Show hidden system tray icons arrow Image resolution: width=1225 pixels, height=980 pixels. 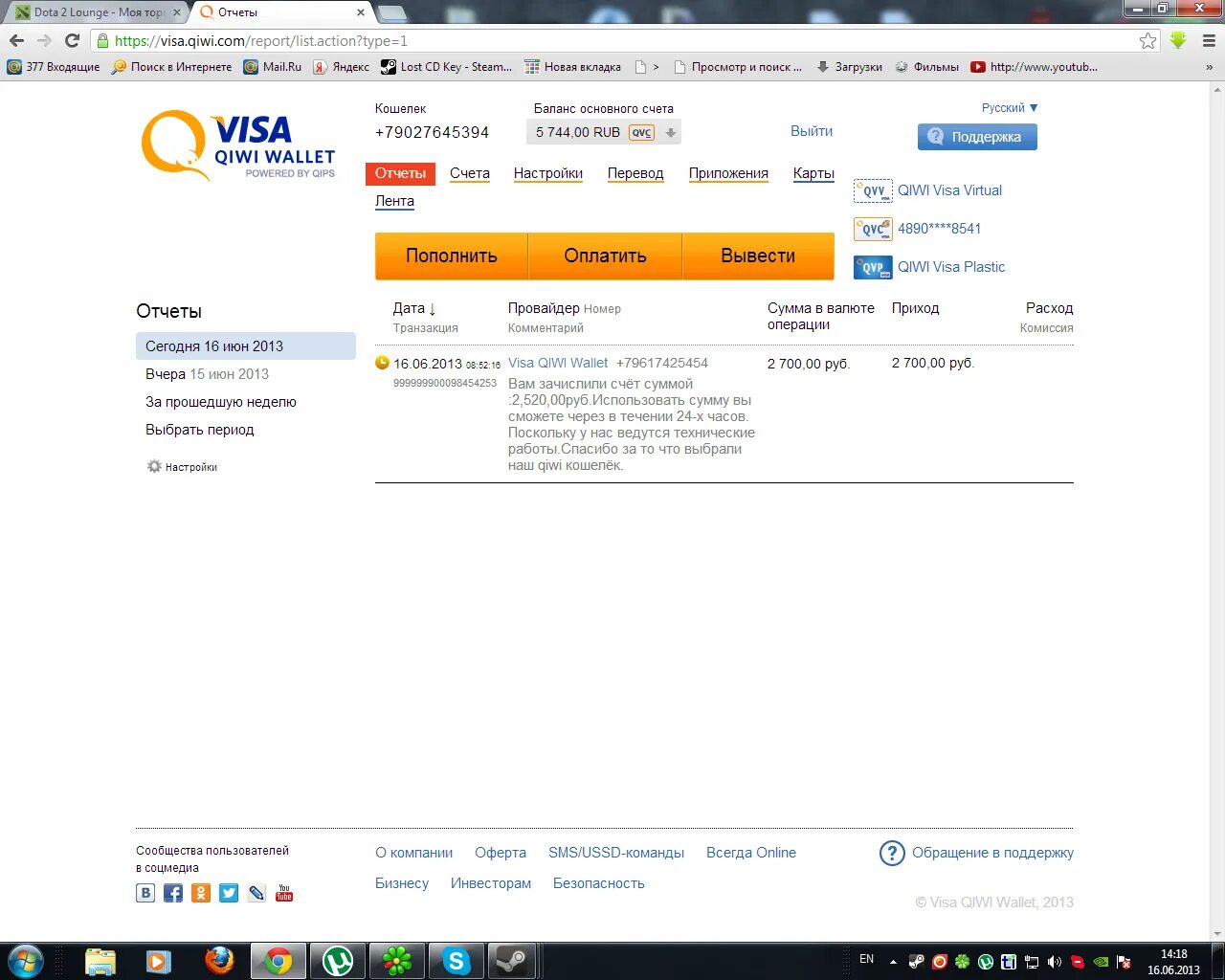893,962
